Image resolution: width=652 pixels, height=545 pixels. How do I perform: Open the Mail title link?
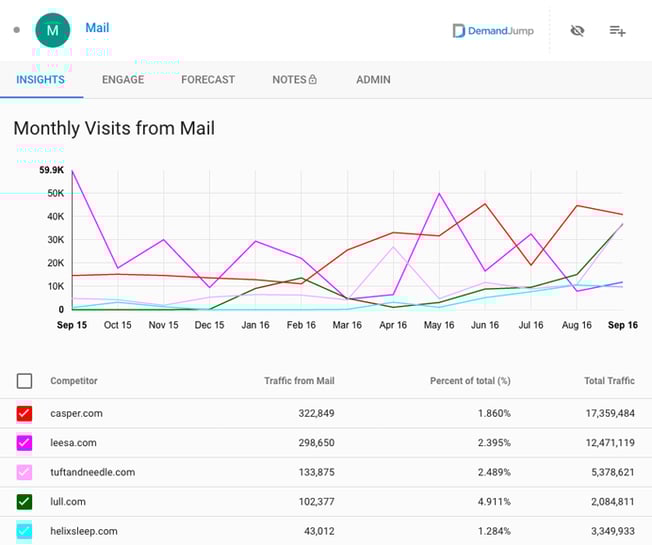(x=97, y=28)
